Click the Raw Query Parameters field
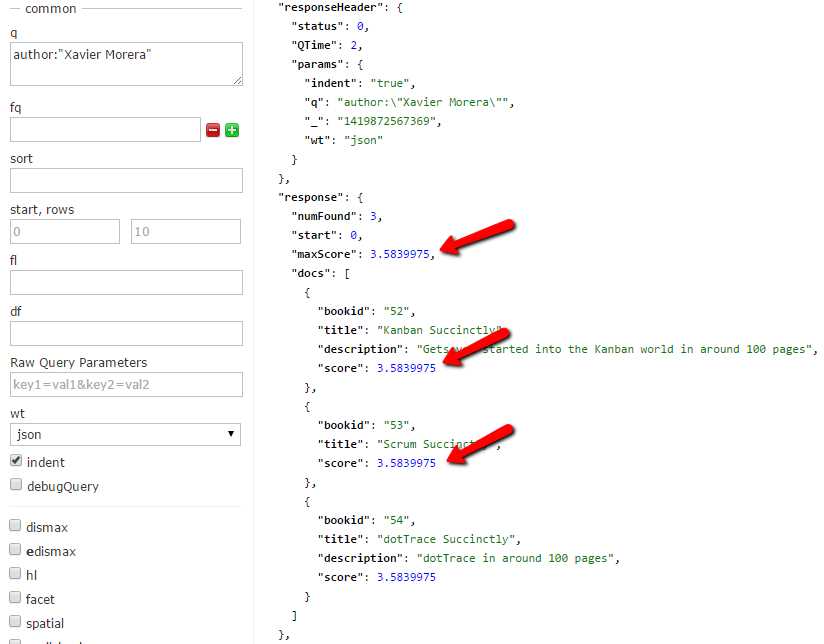824x644 pixels. [126, 384]
